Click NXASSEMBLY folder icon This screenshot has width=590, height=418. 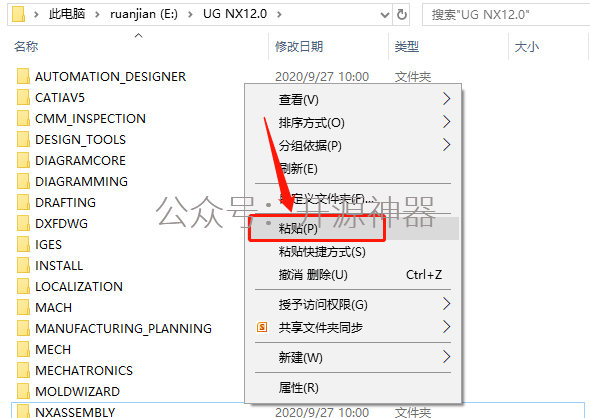pos(23,412)
